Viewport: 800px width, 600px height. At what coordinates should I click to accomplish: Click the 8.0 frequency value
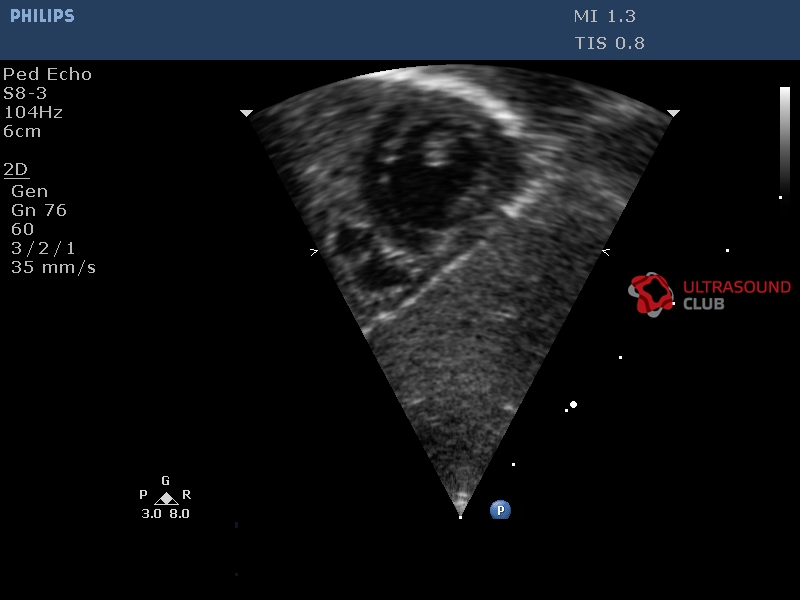pyautogui.click(x=180, y=514)
